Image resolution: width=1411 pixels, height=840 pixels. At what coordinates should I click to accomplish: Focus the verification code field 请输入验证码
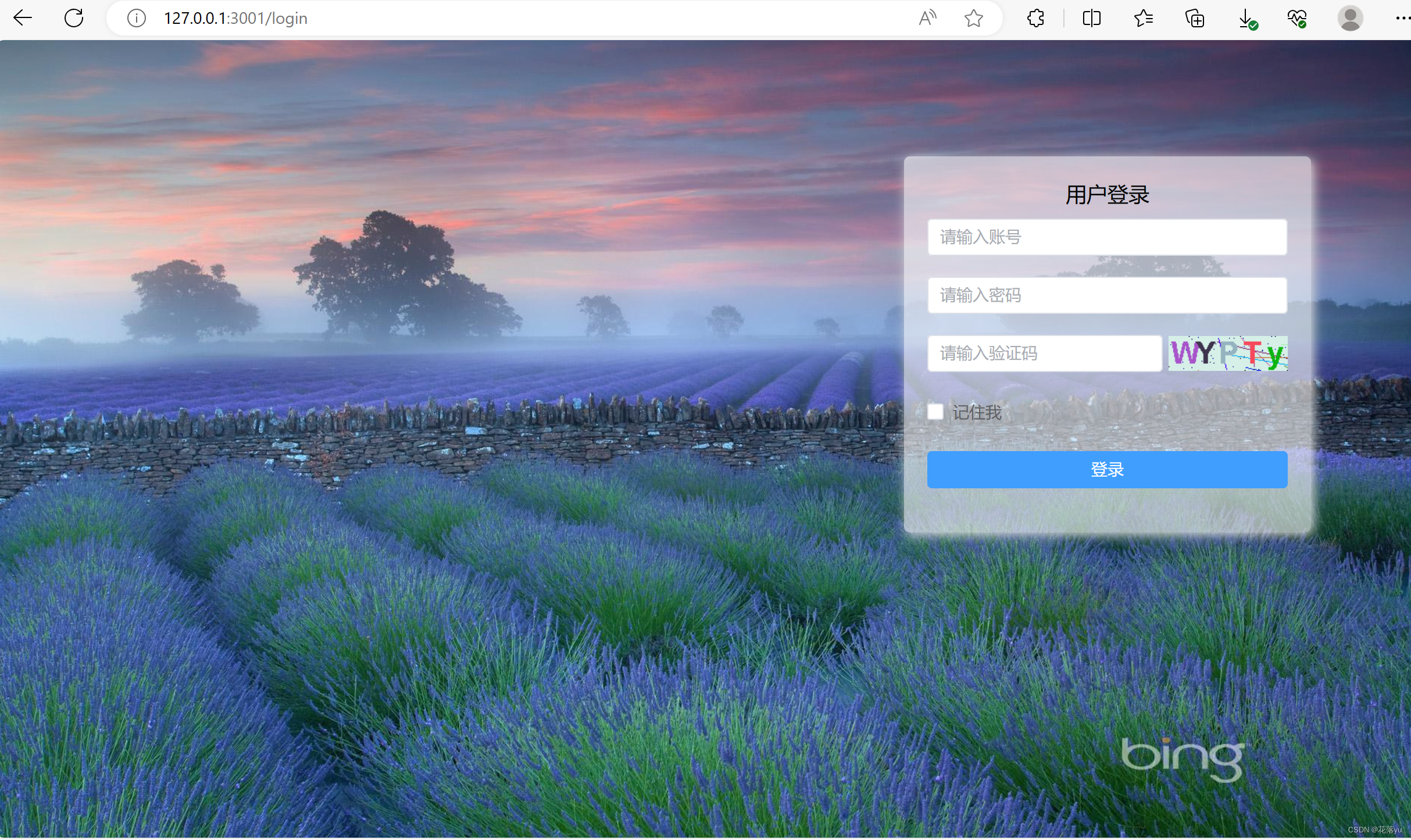(1045, 353)
